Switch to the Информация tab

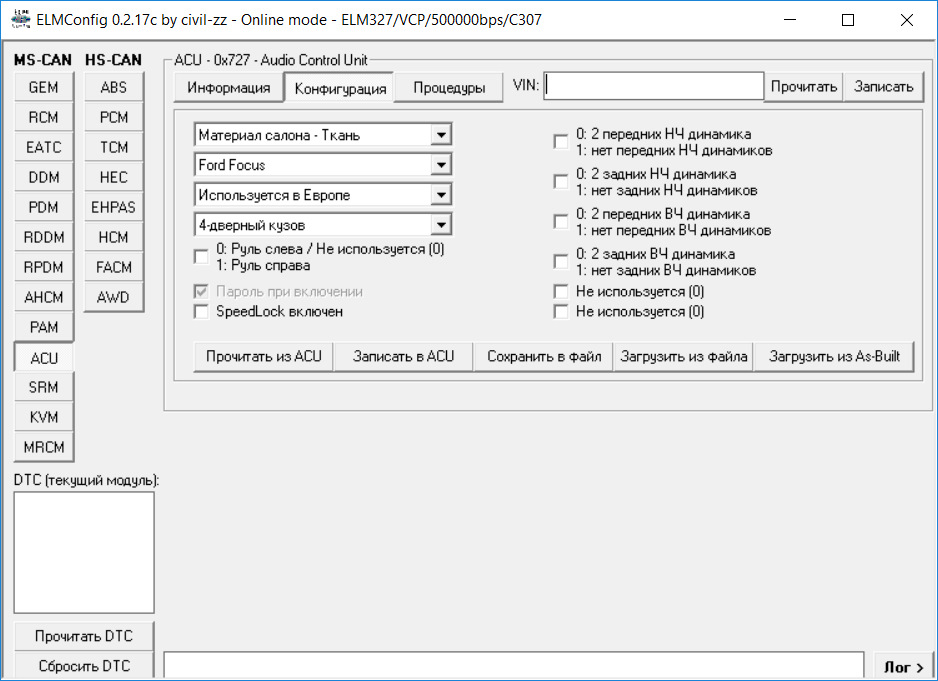click(229, 88)
